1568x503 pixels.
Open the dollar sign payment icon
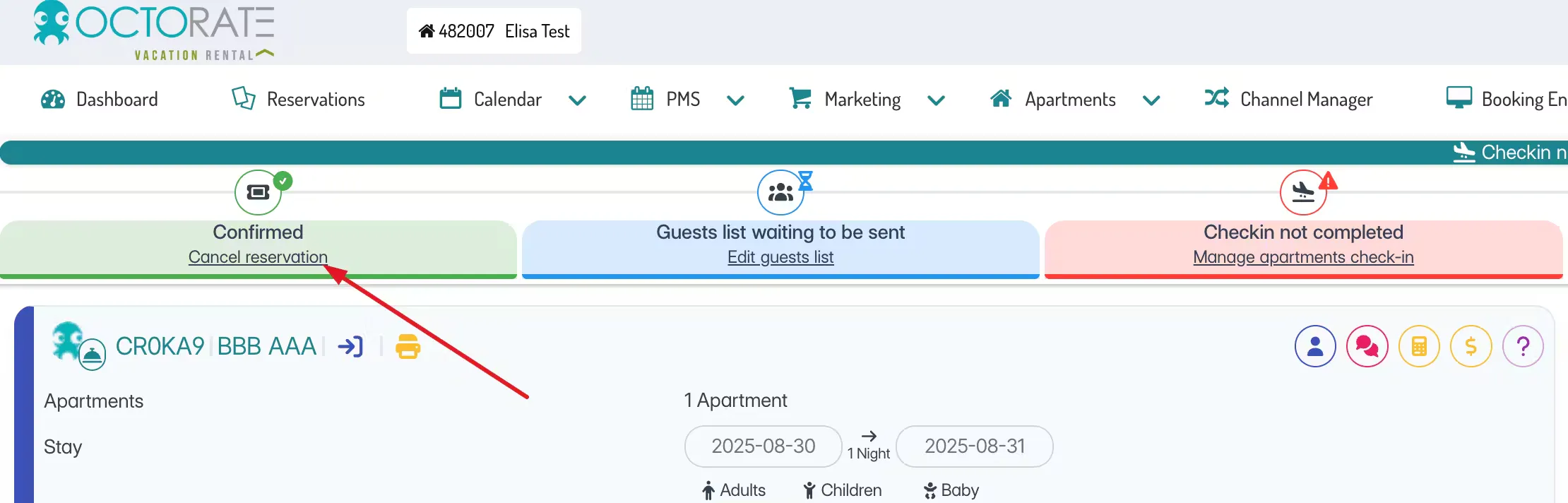click(x=1471, y=346)
